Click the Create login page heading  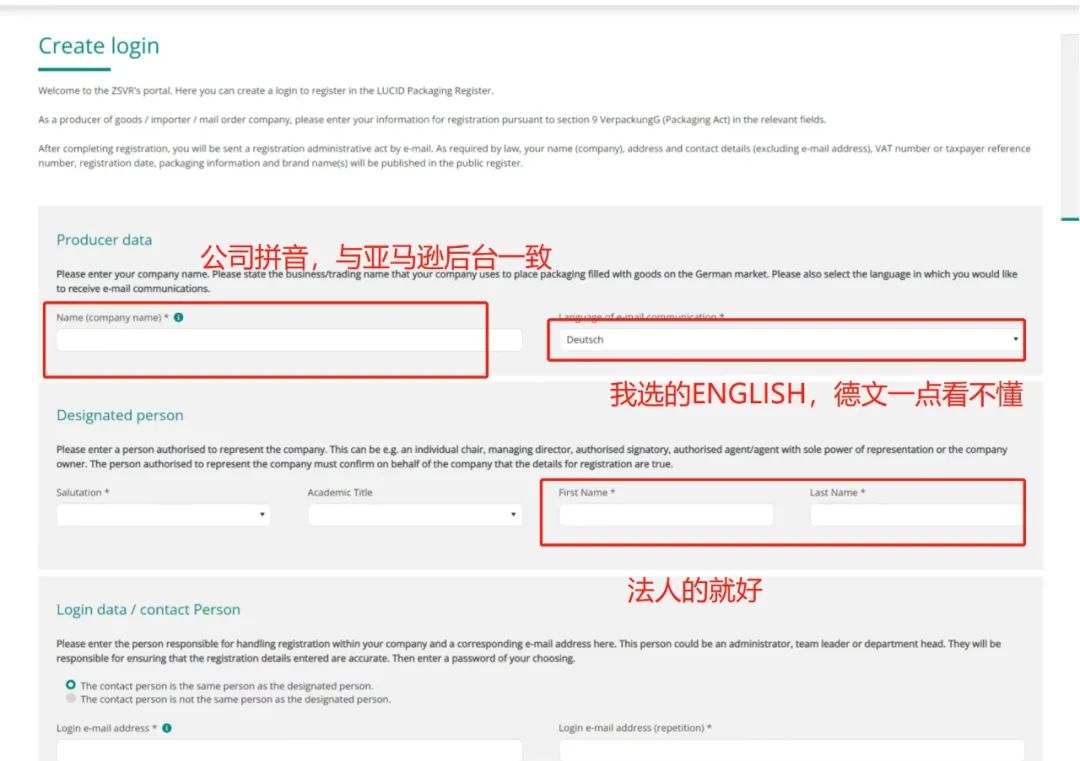point(98,45)
